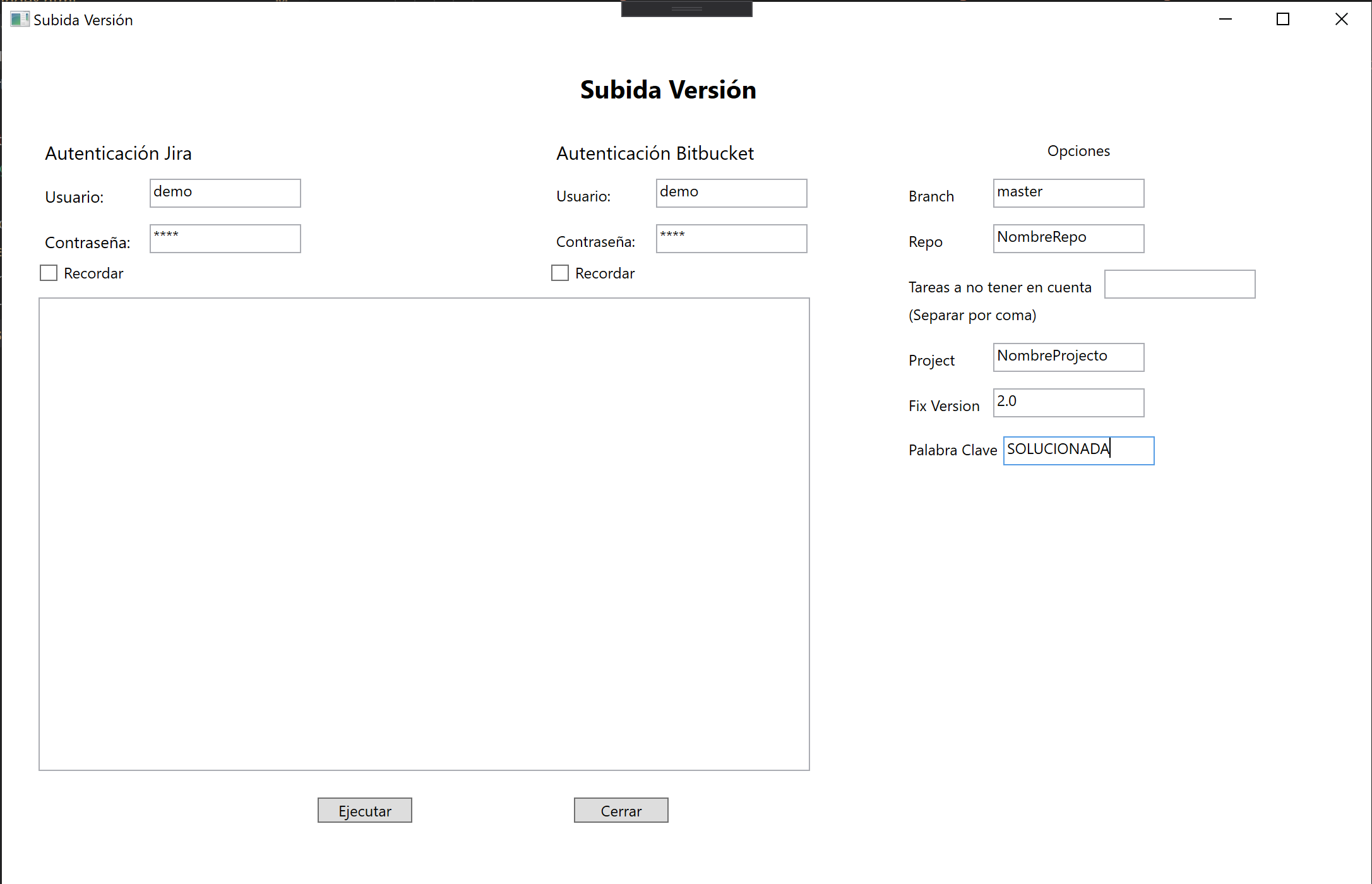The width and height of the screenshot is (1372, 884).
Task: Click the Repo field containing NombreRepo
Action: tap(1069, 239)
